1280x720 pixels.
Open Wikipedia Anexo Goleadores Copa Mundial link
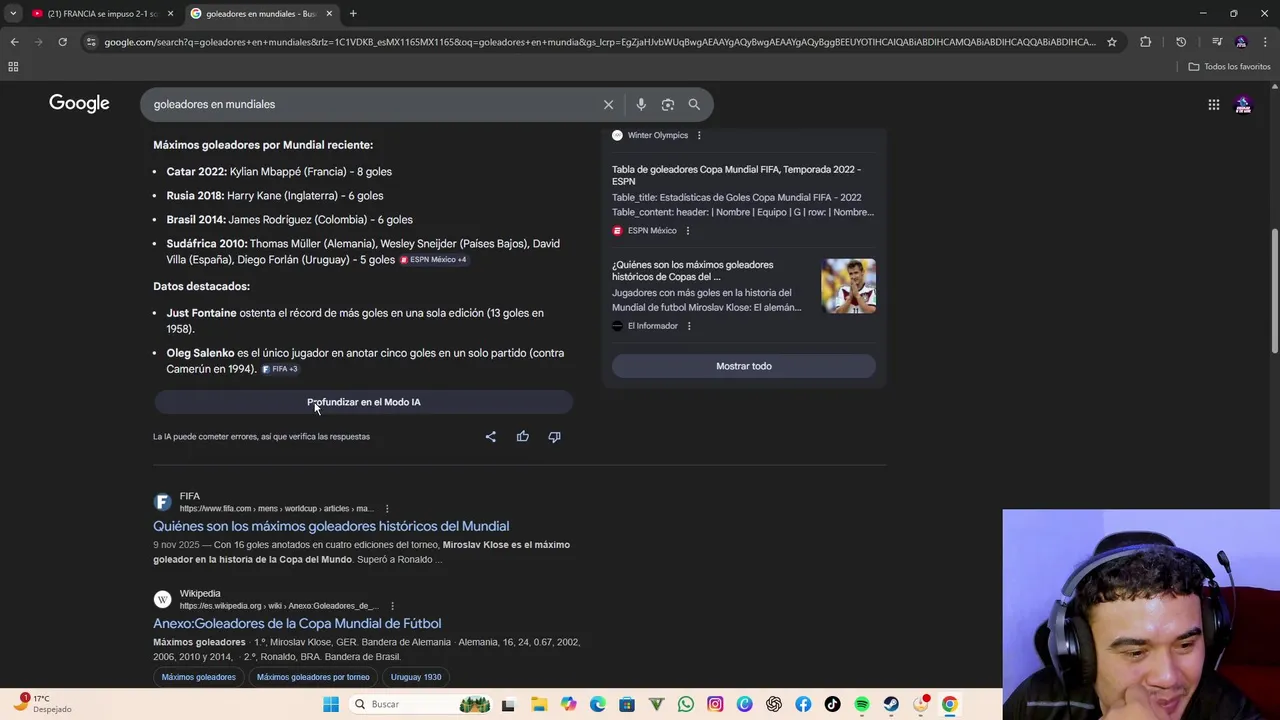tap(297, 623)
